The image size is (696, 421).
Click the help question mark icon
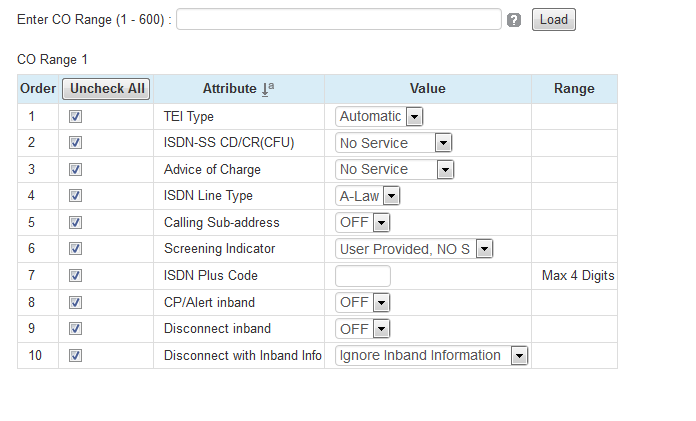[x=514, y=20]
